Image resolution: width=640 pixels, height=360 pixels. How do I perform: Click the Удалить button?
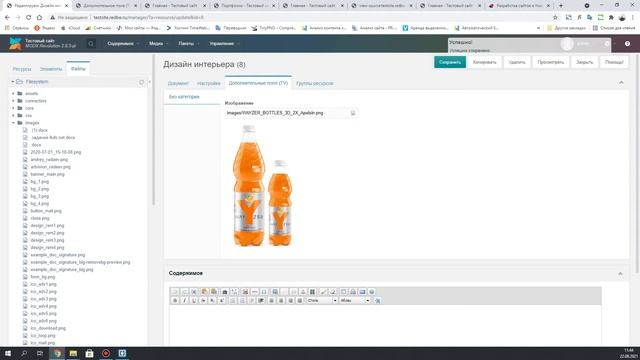(x=517, y=62)
